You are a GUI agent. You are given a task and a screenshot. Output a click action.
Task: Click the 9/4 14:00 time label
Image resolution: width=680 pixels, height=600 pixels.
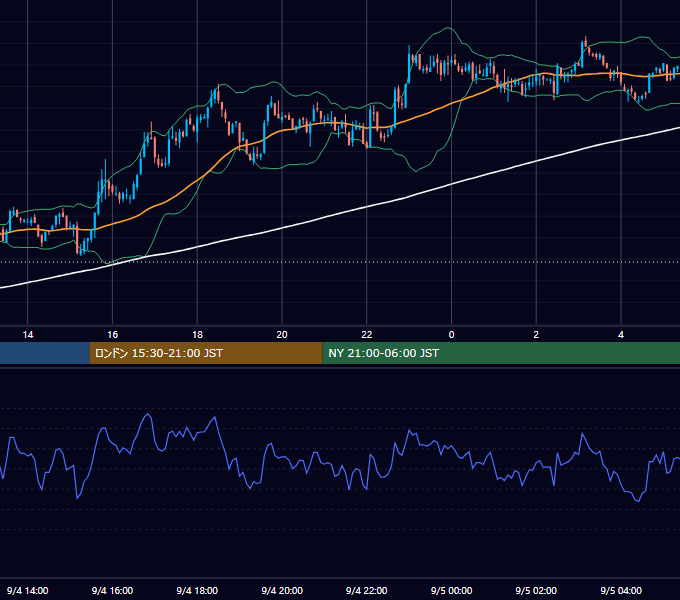pyautogui.click(x=28, y=590)
